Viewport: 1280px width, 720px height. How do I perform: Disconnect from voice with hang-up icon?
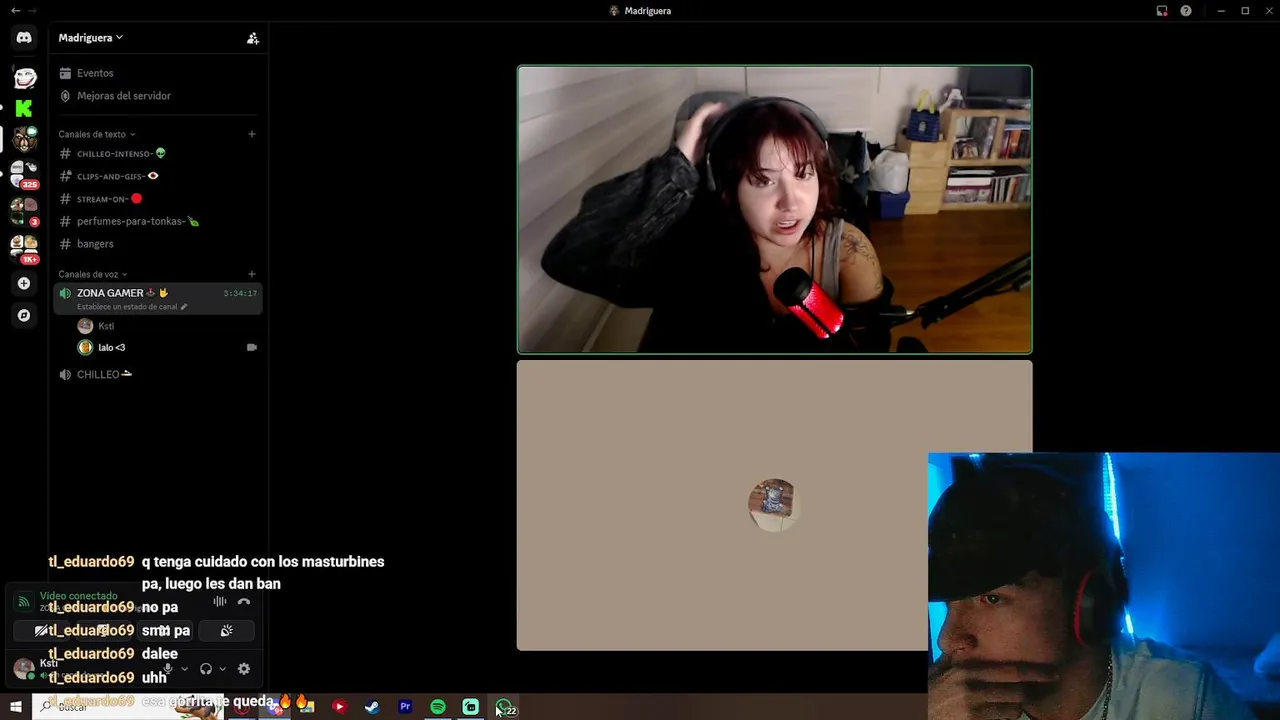click(x=244, y=602)
